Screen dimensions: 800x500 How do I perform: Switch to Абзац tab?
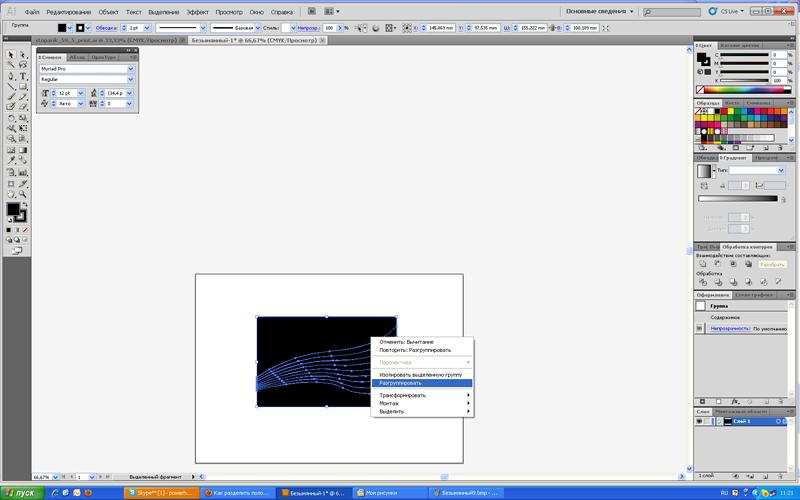tap(77, 57)
